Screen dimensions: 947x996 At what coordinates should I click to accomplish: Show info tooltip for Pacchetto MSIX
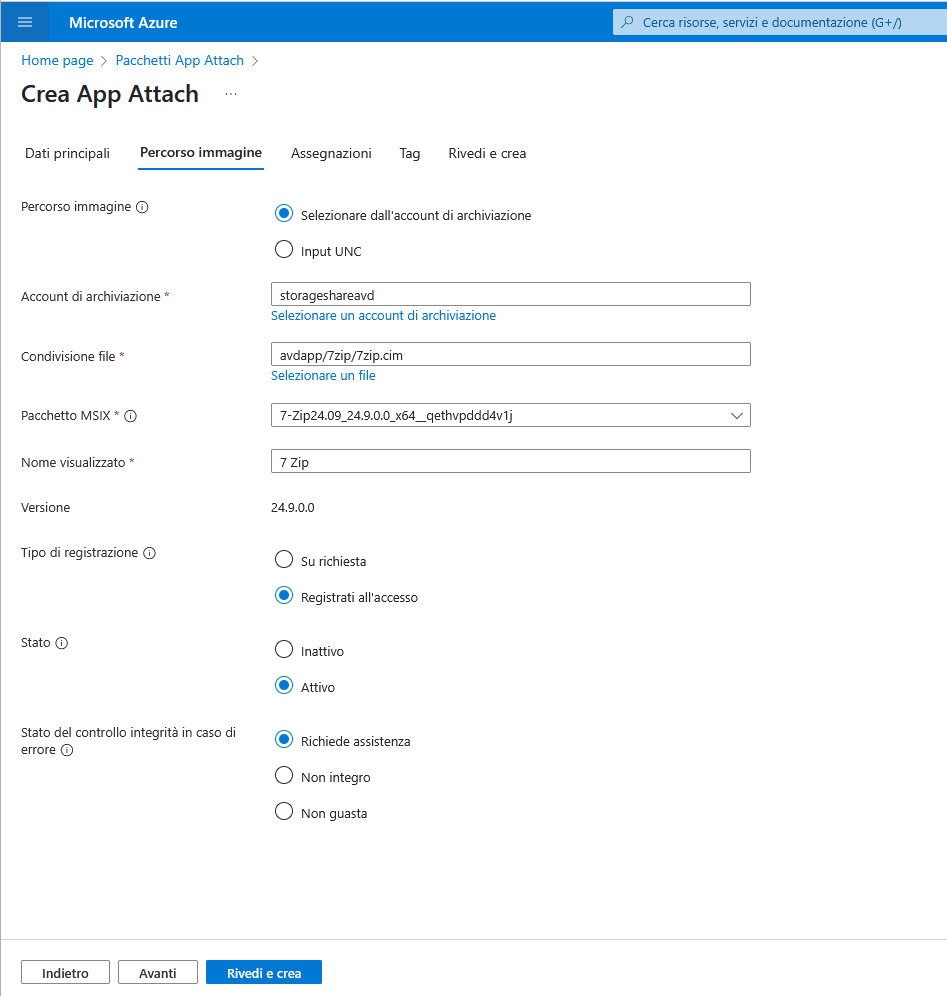coord(130,416)
